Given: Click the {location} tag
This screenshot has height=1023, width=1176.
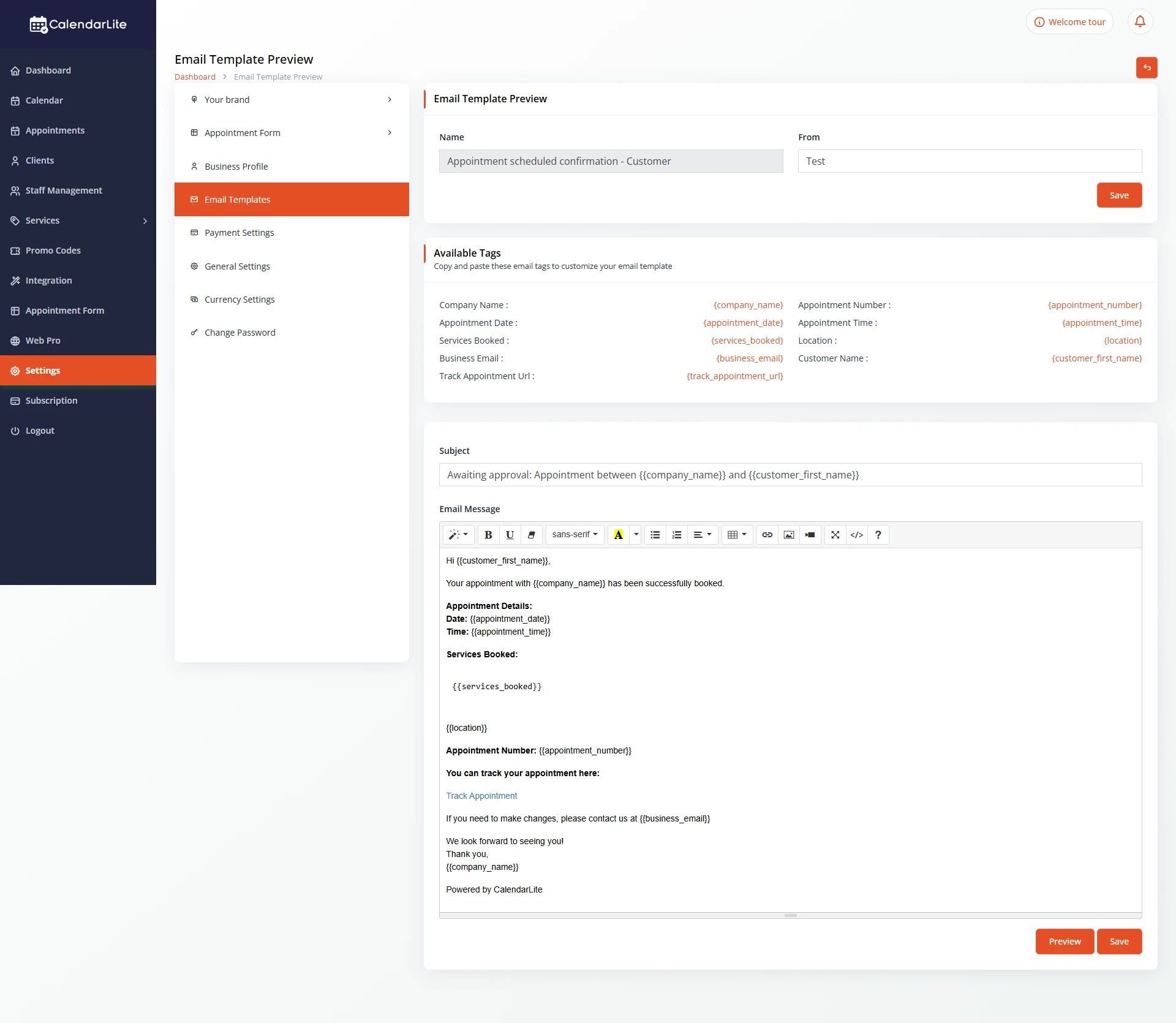Looking at the screenshot, I should click(x=1123, y=341).
